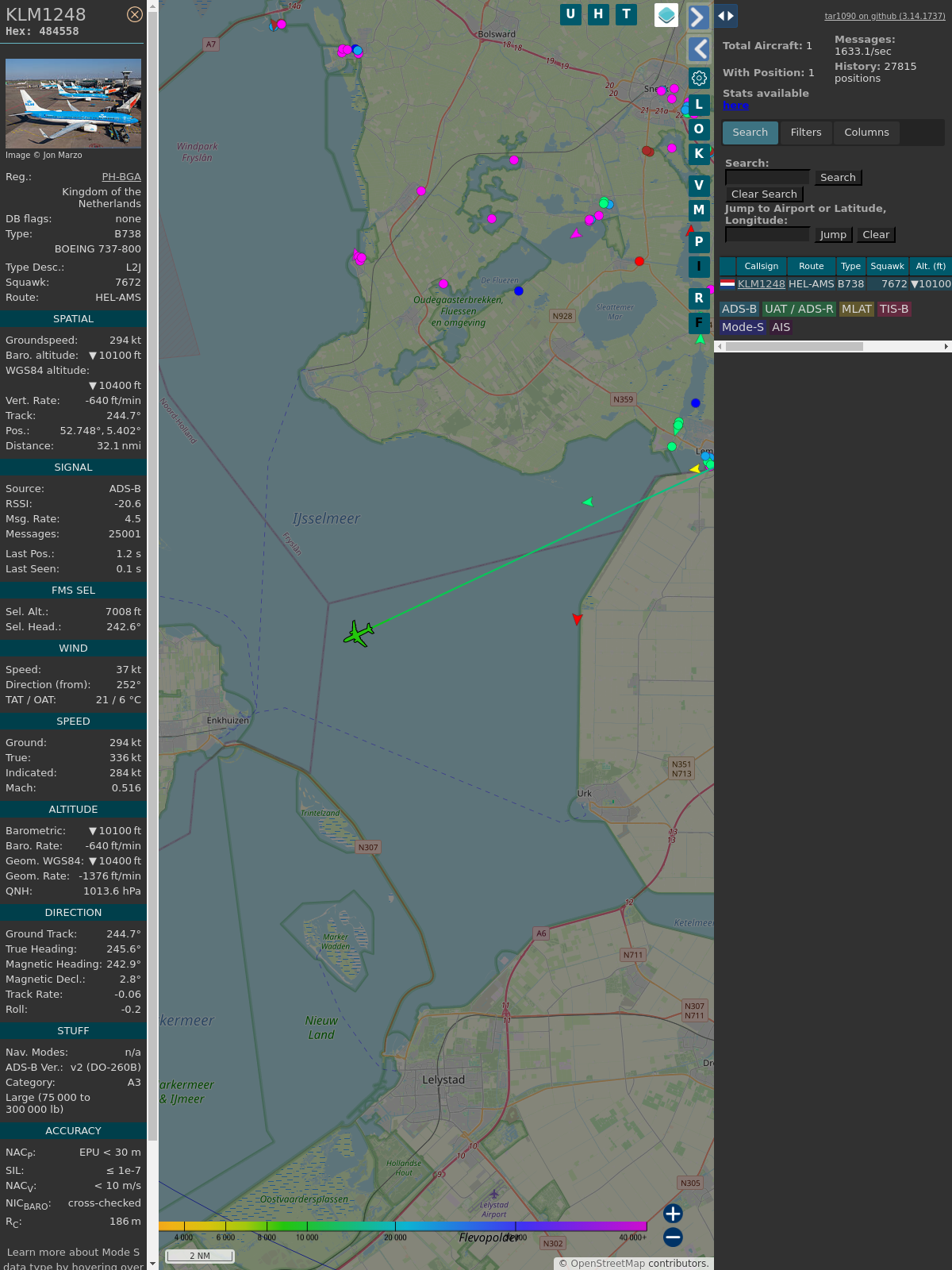This screenshot has width=952, height=1270.
Task: Click the info panel scrollbar down arrow
Action: click(152, 1264)
